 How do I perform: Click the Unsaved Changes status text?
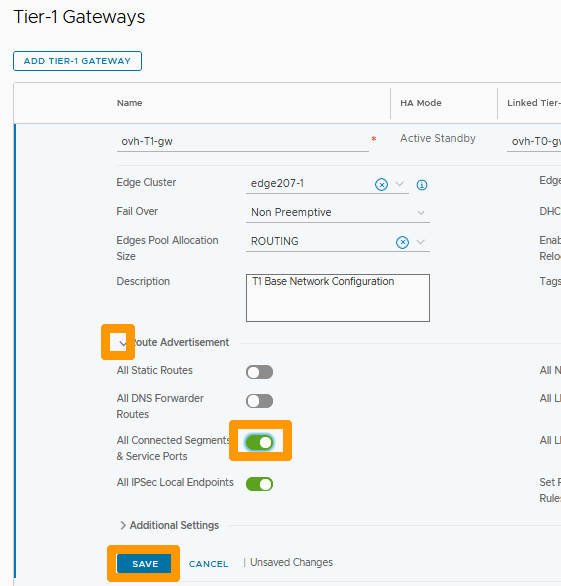[x=291, y=562]
